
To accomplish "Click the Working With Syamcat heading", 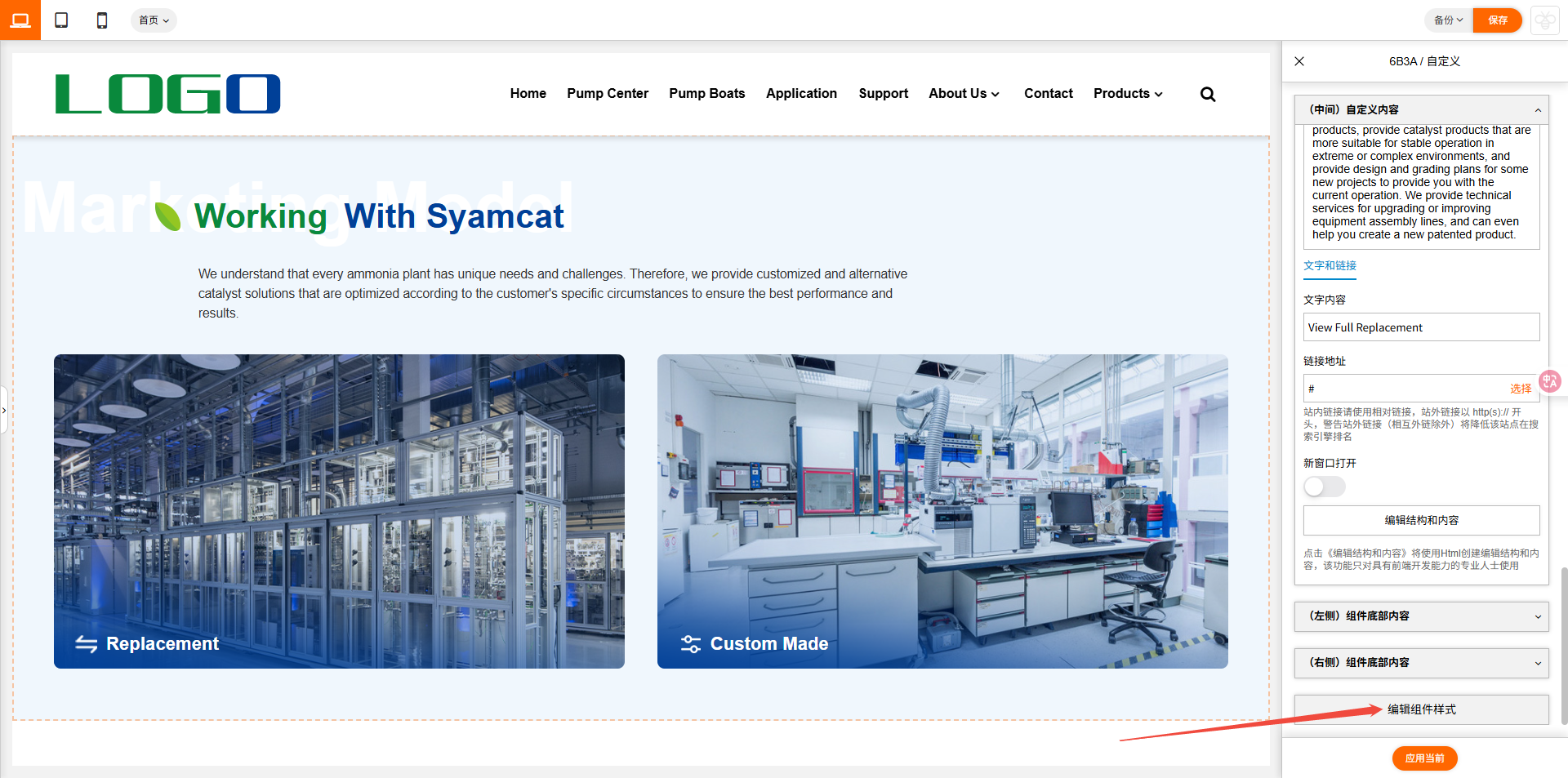I will tap(379, 216).
